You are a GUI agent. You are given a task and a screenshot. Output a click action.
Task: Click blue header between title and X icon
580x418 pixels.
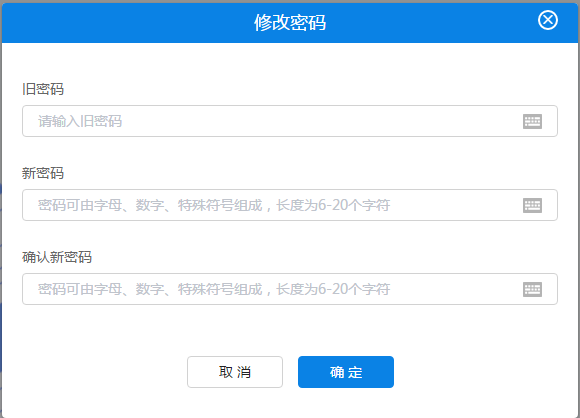[x=431, y=22]
